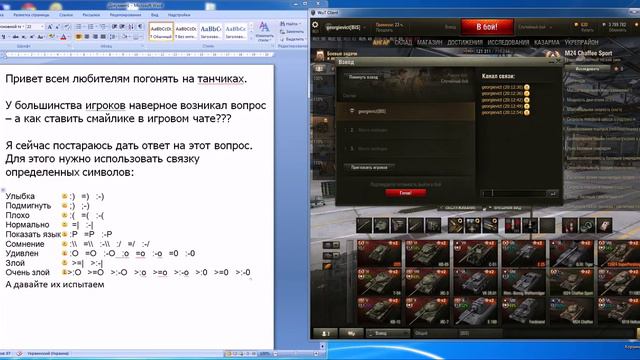Switch to 'МАГАЗИН' tab in WoT
640x360 pixels.
pyautogui.click(x=429, y=42)
